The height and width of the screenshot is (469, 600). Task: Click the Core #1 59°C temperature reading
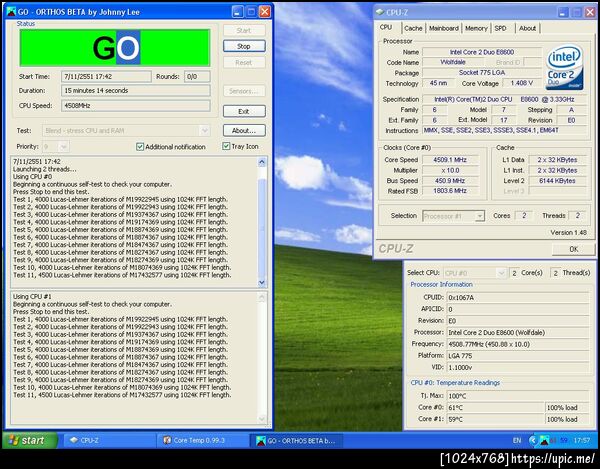[495, 419]
